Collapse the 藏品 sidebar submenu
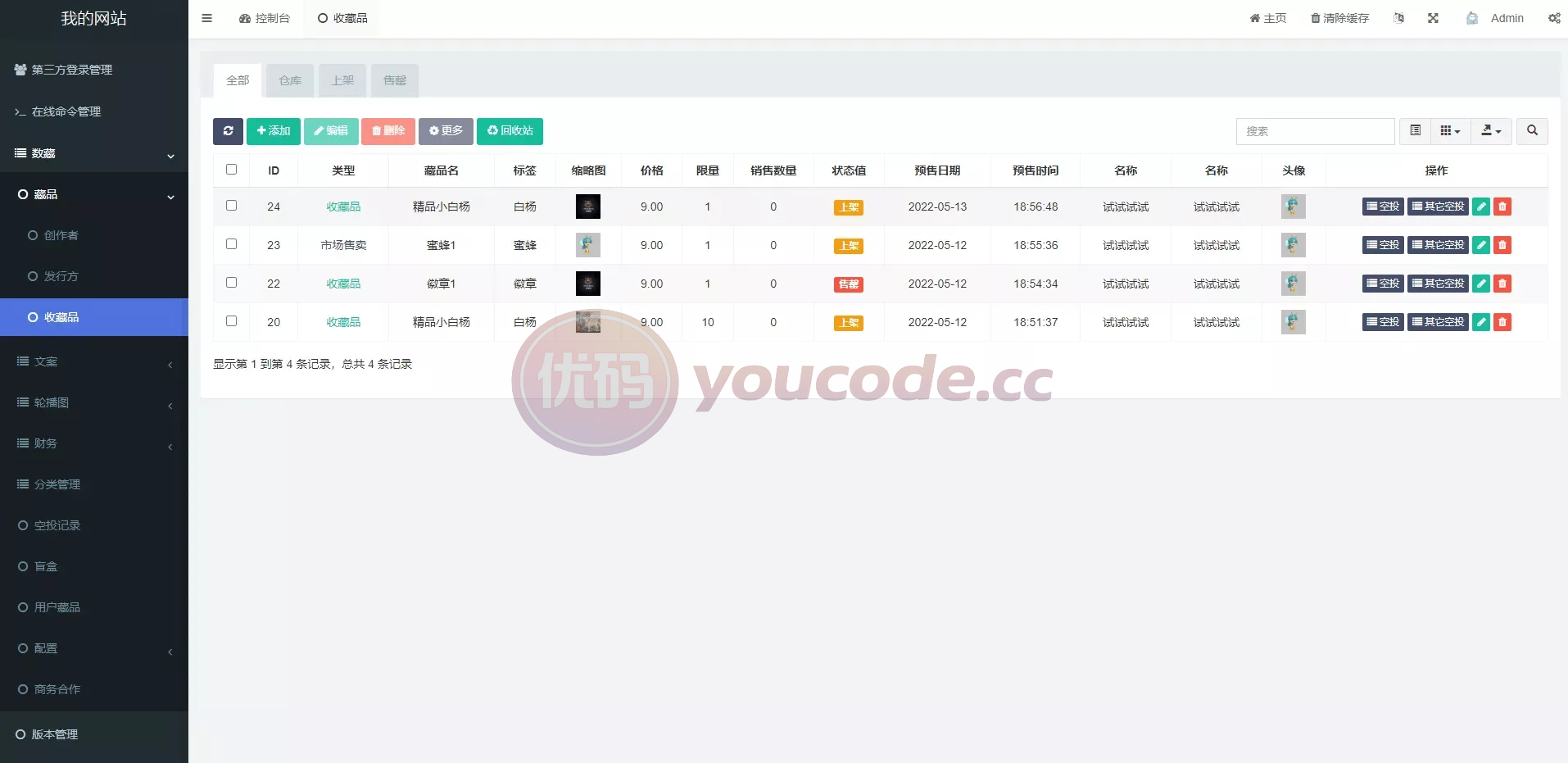 point(94,194)
